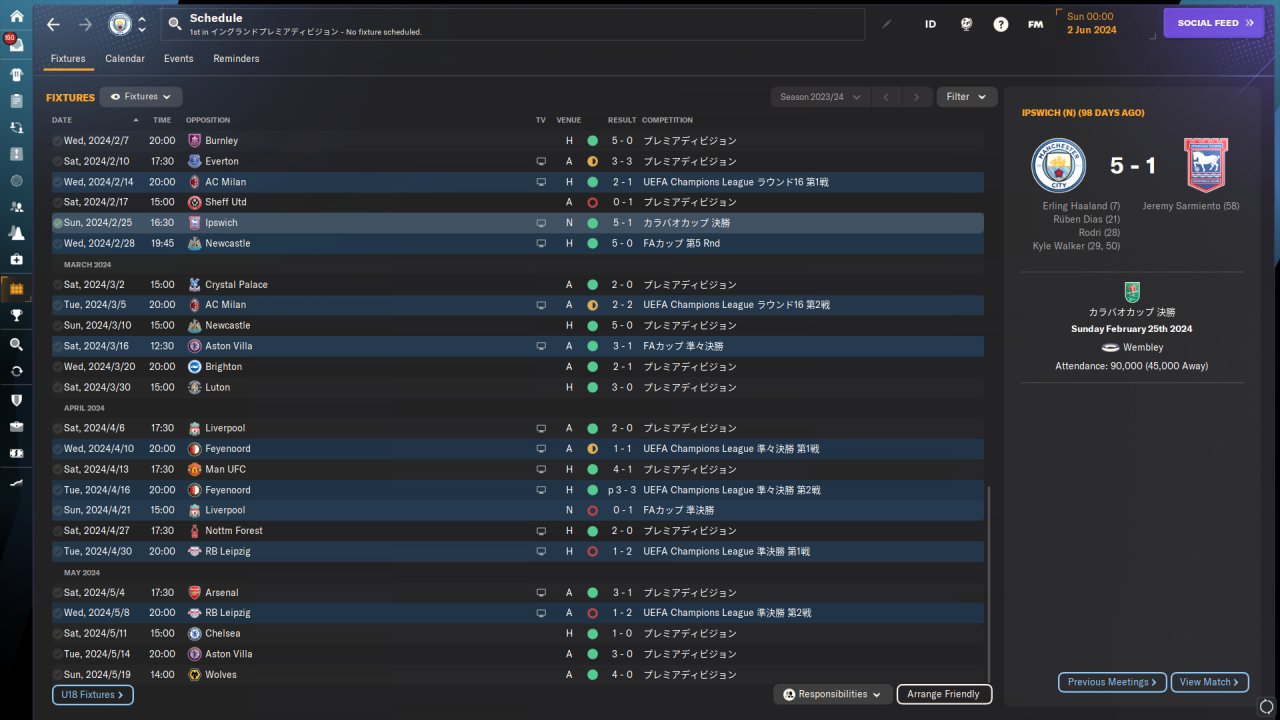This screenshot has height=720, width=1280.
Task: Open the two-people Staff icon in sidebar
Action: 16,207
